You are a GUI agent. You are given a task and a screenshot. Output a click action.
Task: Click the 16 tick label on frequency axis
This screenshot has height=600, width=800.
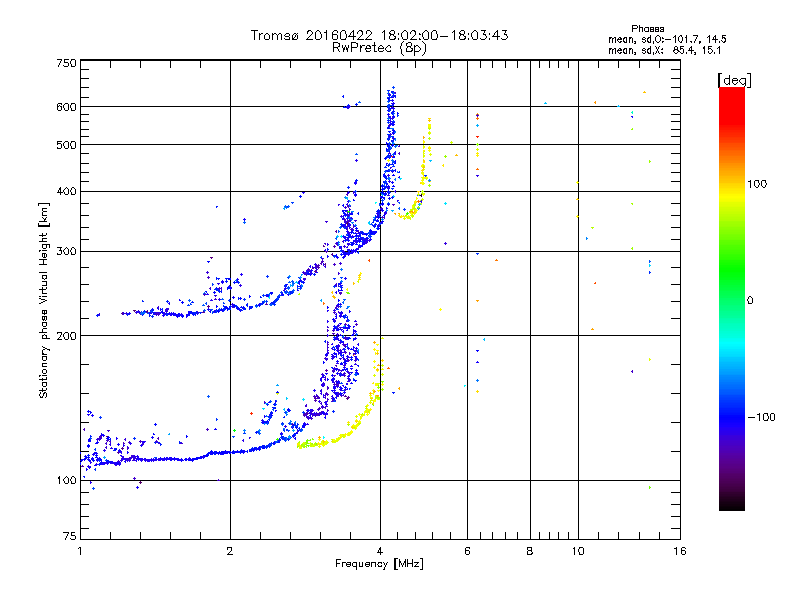click(679, 552)
